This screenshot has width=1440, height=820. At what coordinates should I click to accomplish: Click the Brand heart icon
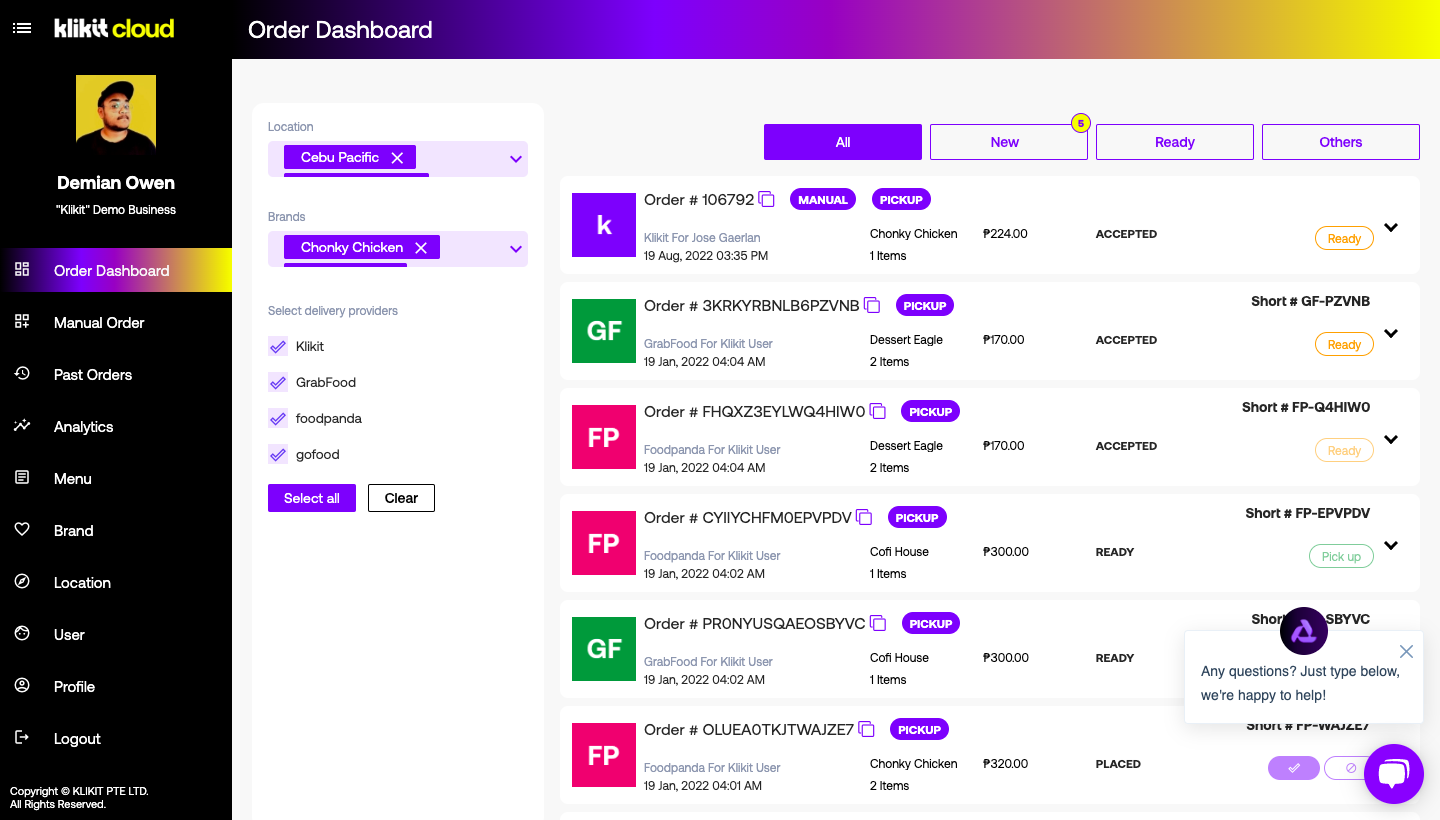(22, 530)
